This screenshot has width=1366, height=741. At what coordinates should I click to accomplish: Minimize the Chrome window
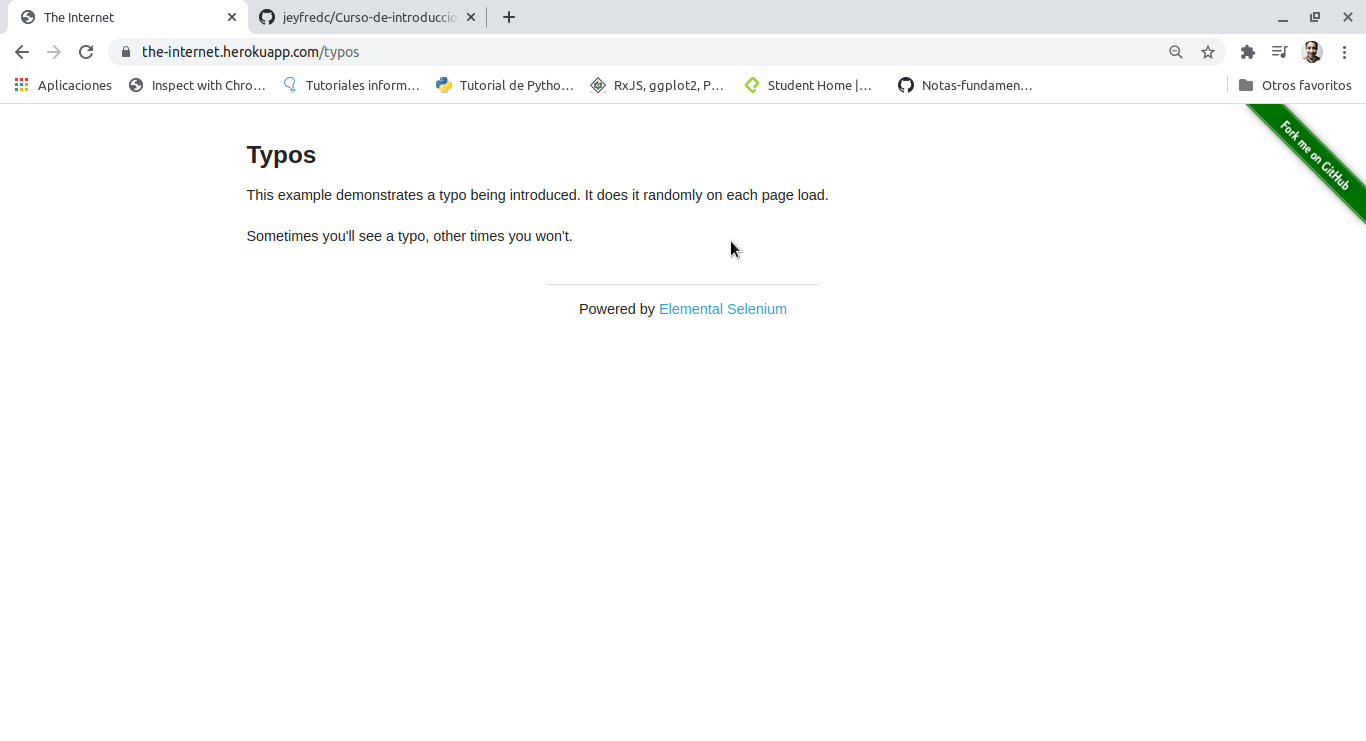point(1282,17)
